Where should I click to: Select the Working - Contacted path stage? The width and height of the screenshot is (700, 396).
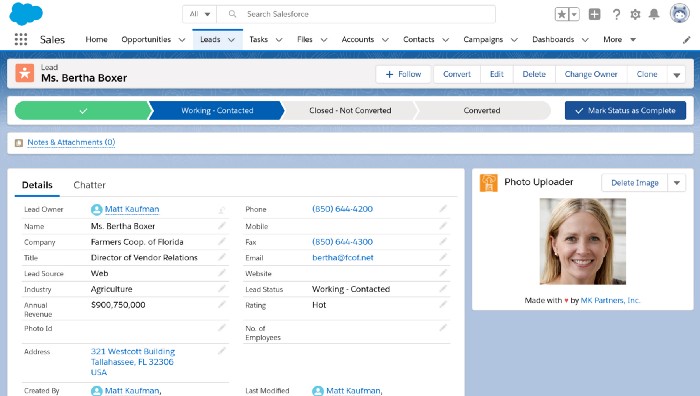click(x=217, y=110)
